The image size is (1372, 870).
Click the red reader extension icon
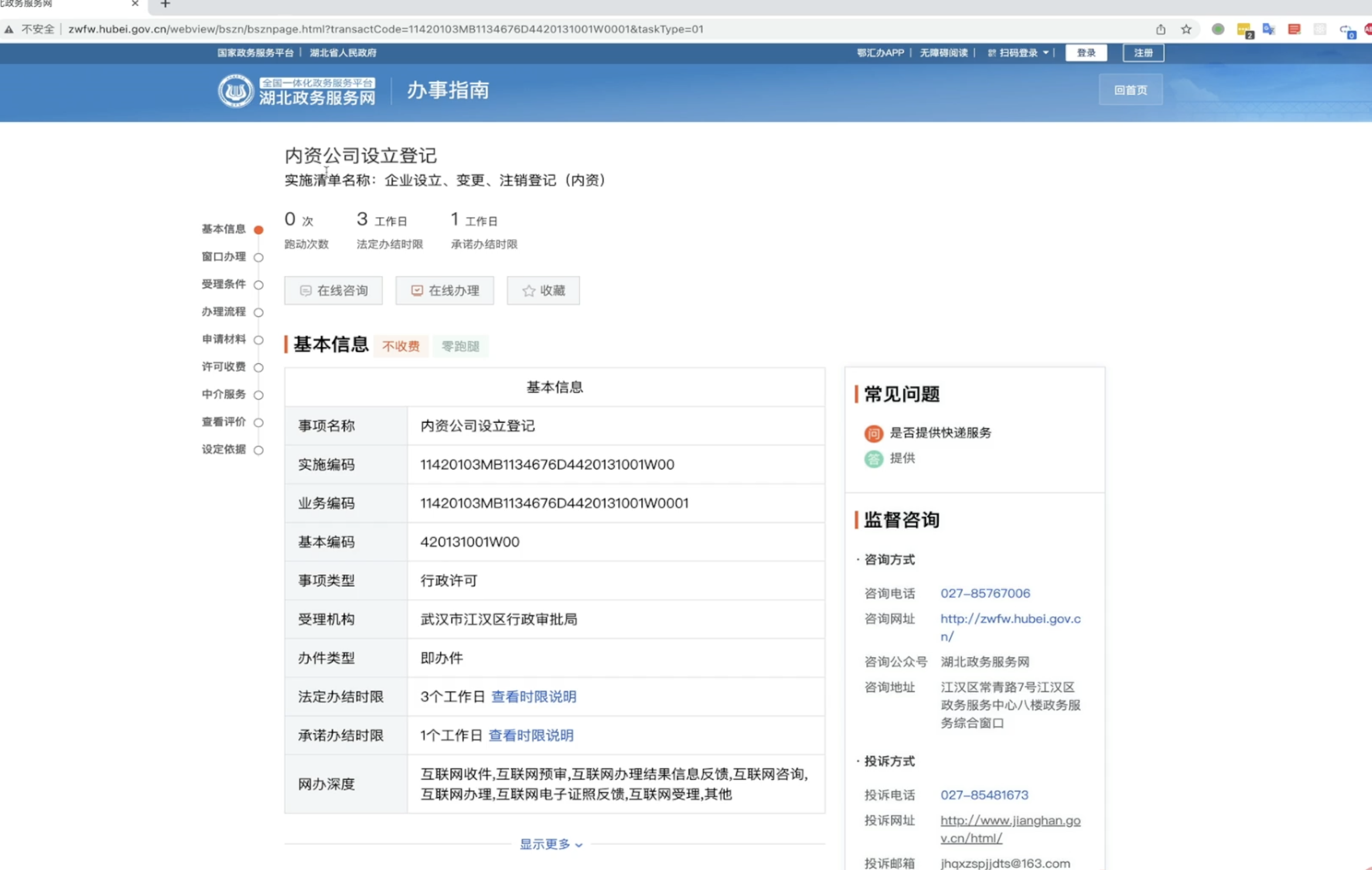[1294, 29]
